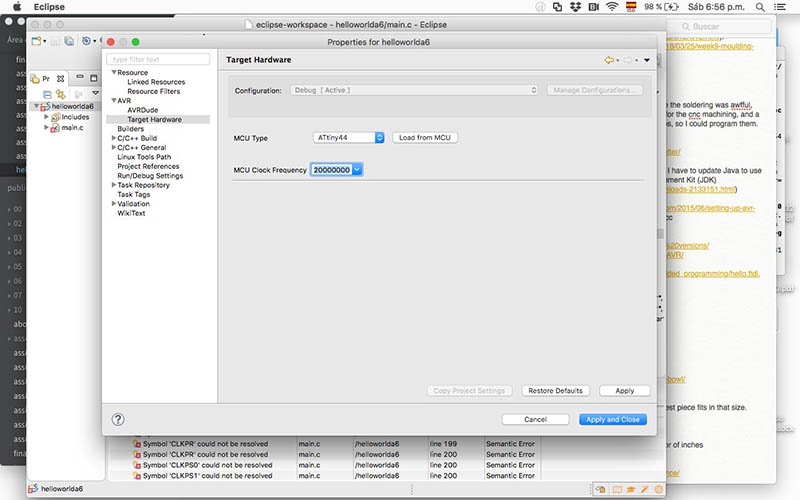This screenshot has width=800, height=500.
Task: Toggle Link with Editor in Project Explorer
Action: pyautogui.click(x=61, y=94)
